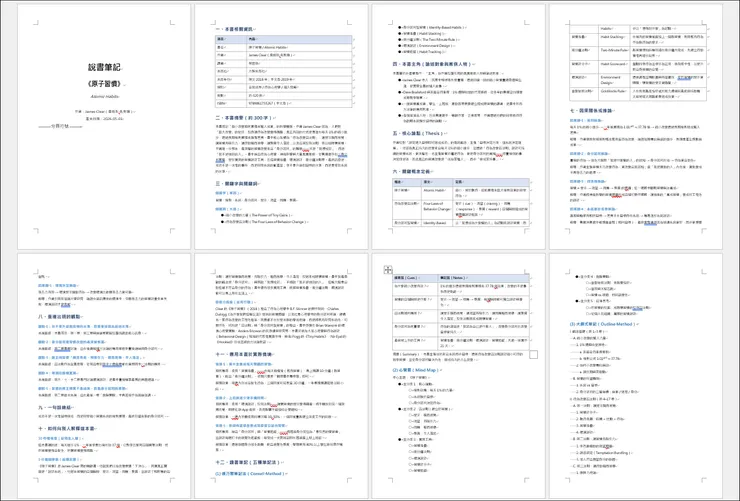Click the heading 十二、讀書筆記（五種筆記法）
The height and width of the screenshot is (501, 740).
[x=249, y=462]
